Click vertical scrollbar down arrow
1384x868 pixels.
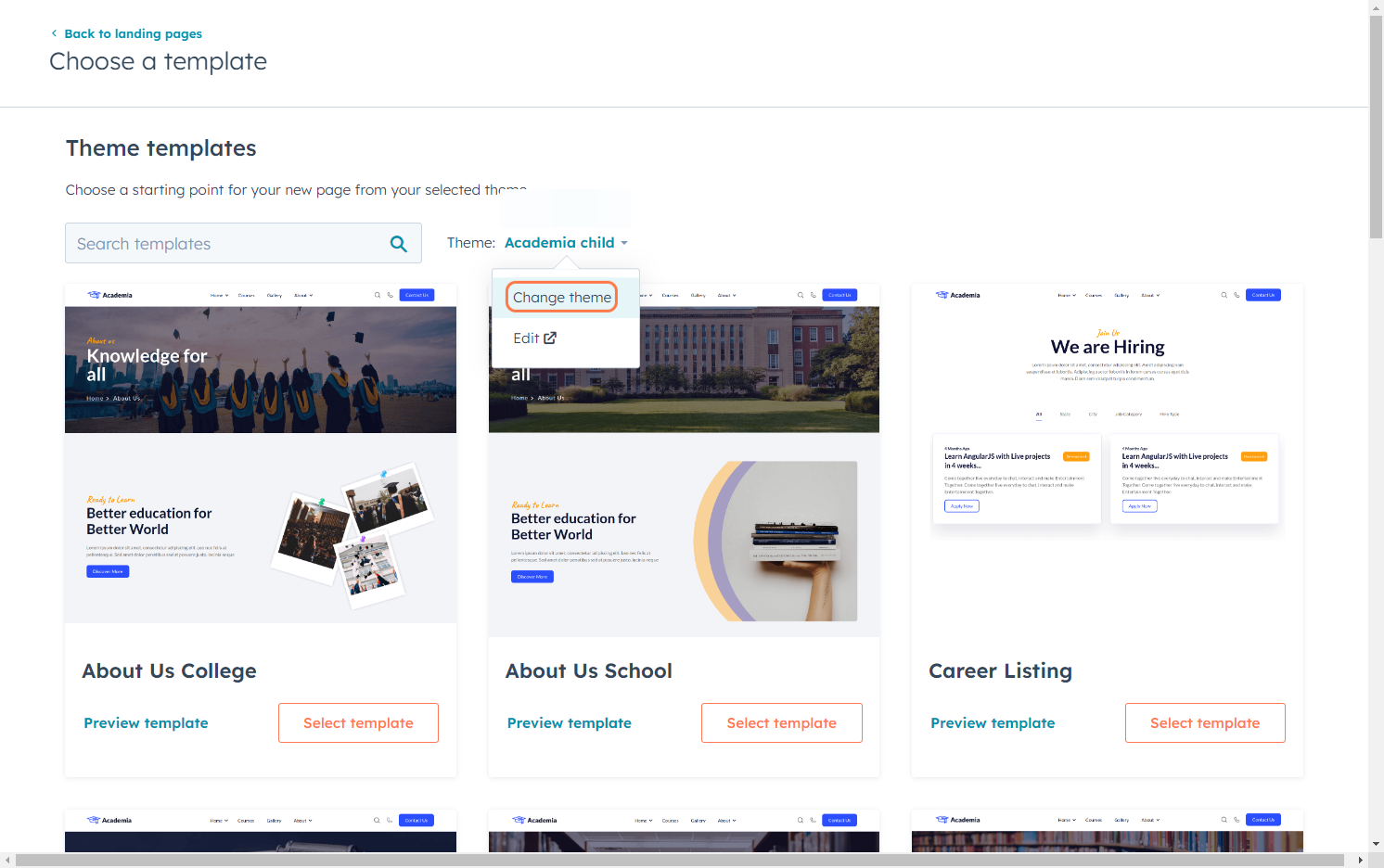coord(1376,844)
